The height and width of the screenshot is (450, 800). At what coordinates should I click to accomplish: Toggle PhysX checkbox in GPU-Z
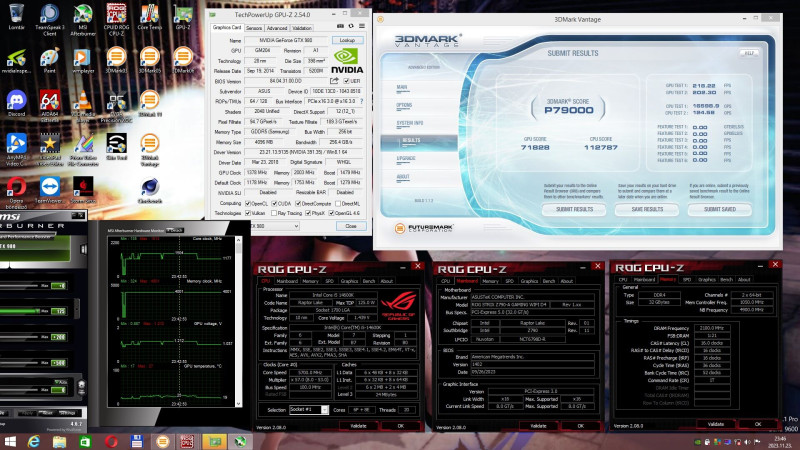pos(308,213)
